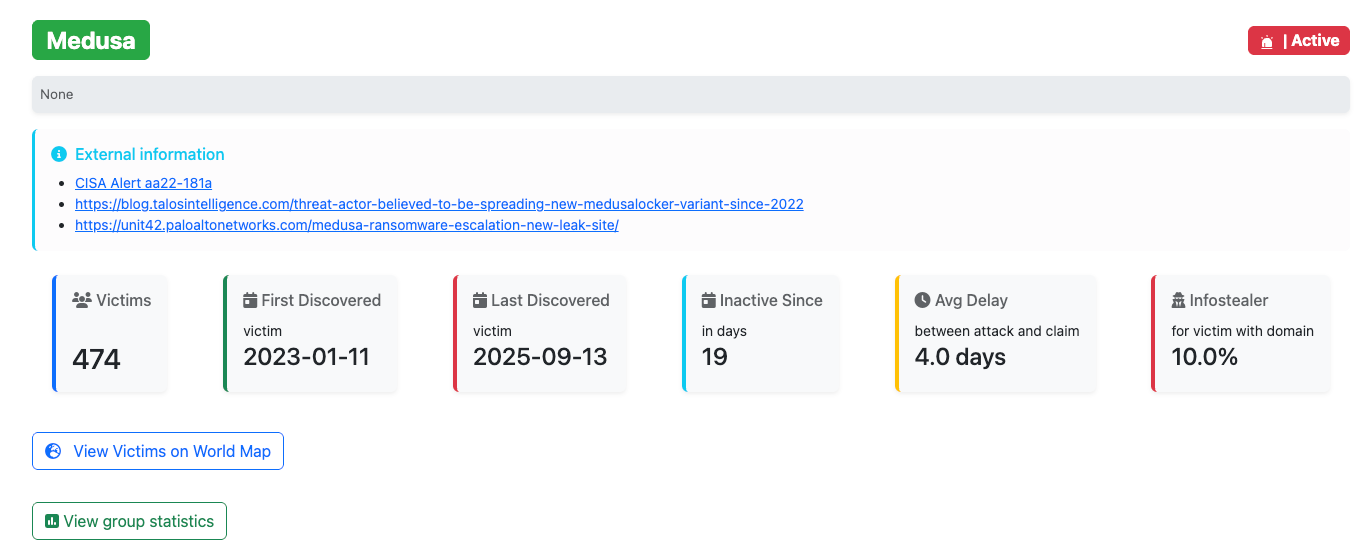1365x551 pixels.
Task: Select the victim count value 474
Action: point(96,359)
